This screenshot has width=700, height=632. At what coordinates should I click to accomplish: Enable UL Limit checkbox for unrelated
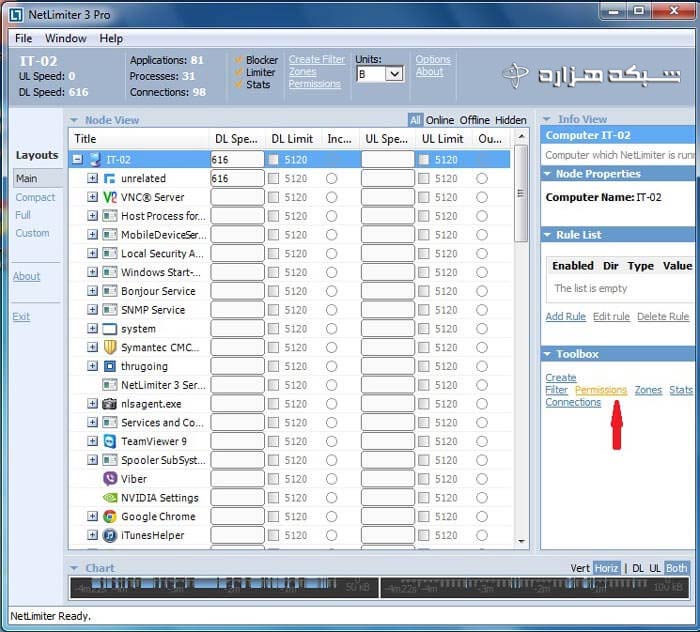pos(424,179)
